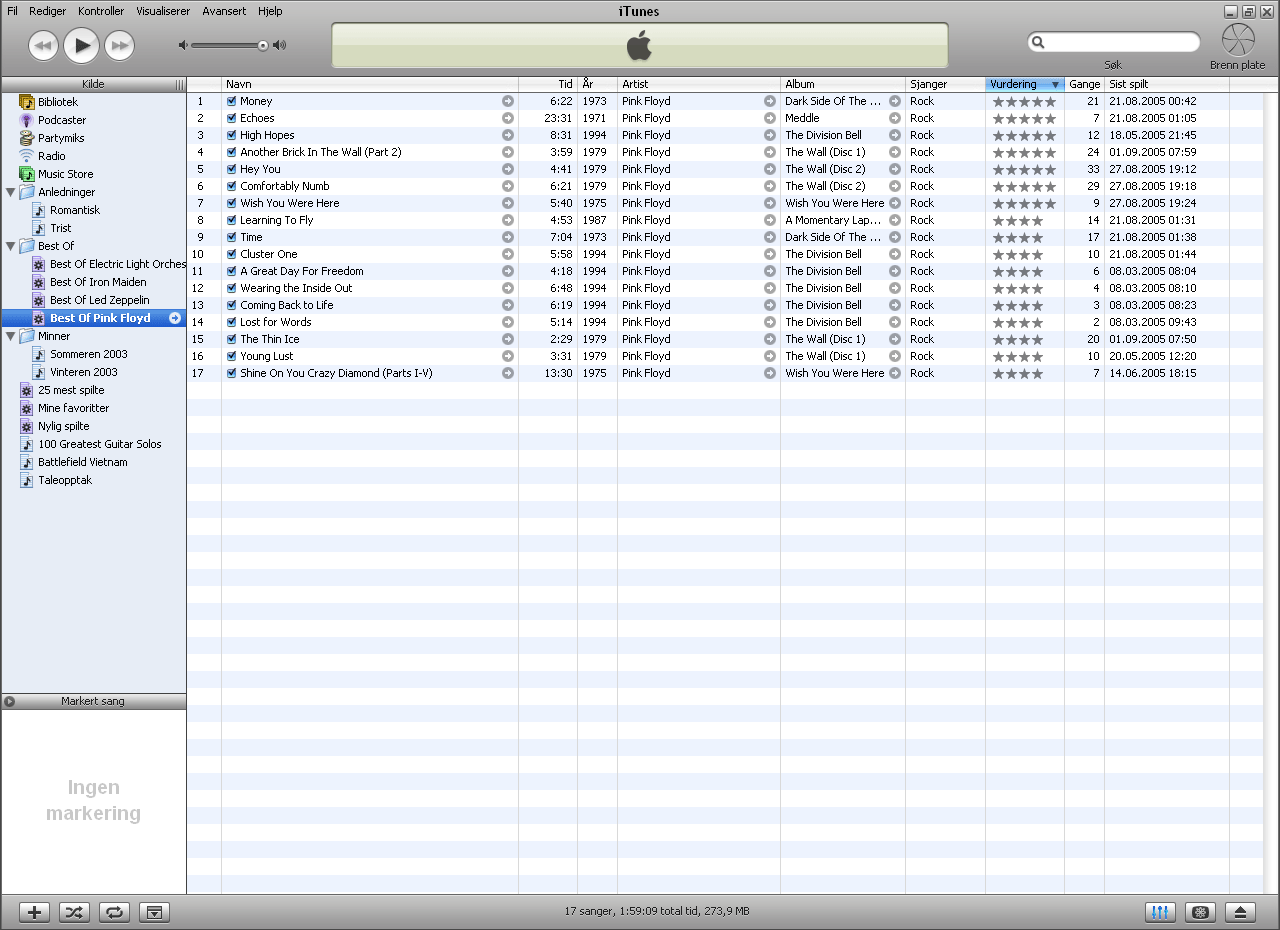Uncheck the High Hopes checkbox
This screenshot has height=930, width=1280.
(x=232, y=135)
